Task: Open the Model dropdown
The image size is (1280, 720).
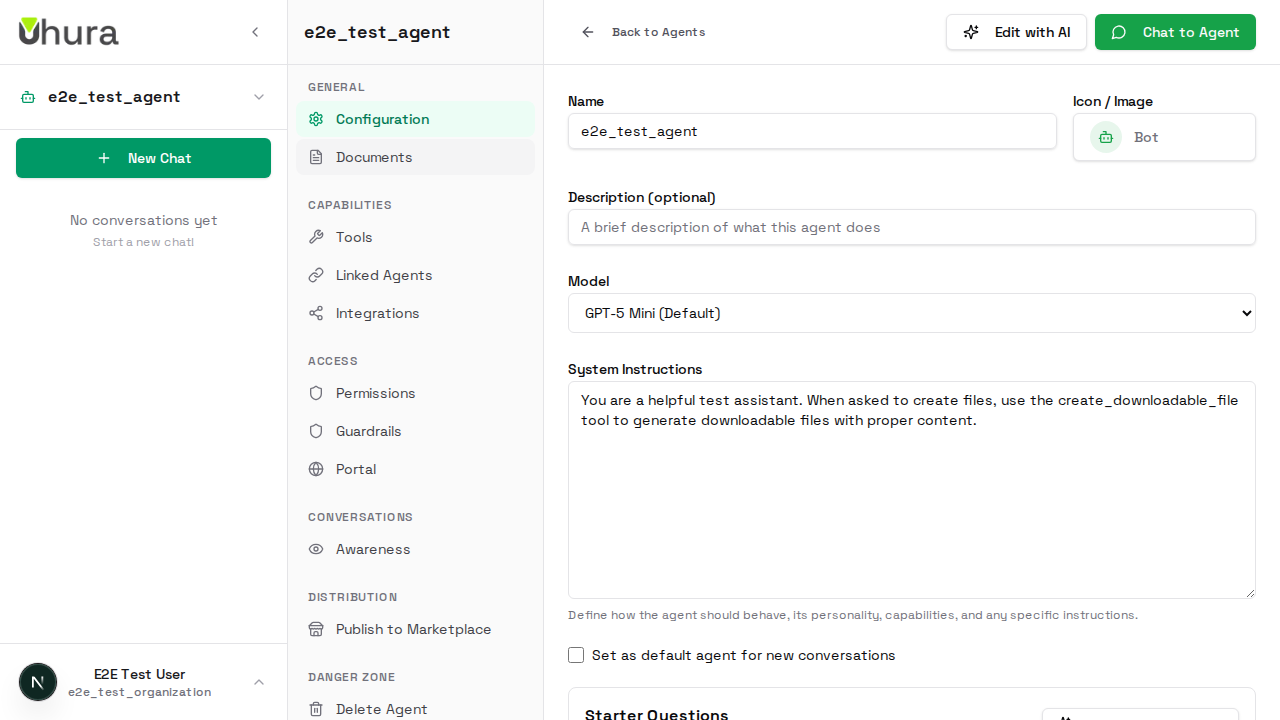Action: pos(911,313)
